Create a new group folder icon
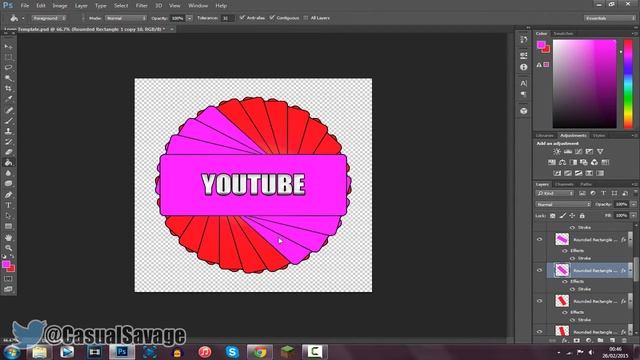The width and height of the screenshot is (640, 360). click(600, 340)
